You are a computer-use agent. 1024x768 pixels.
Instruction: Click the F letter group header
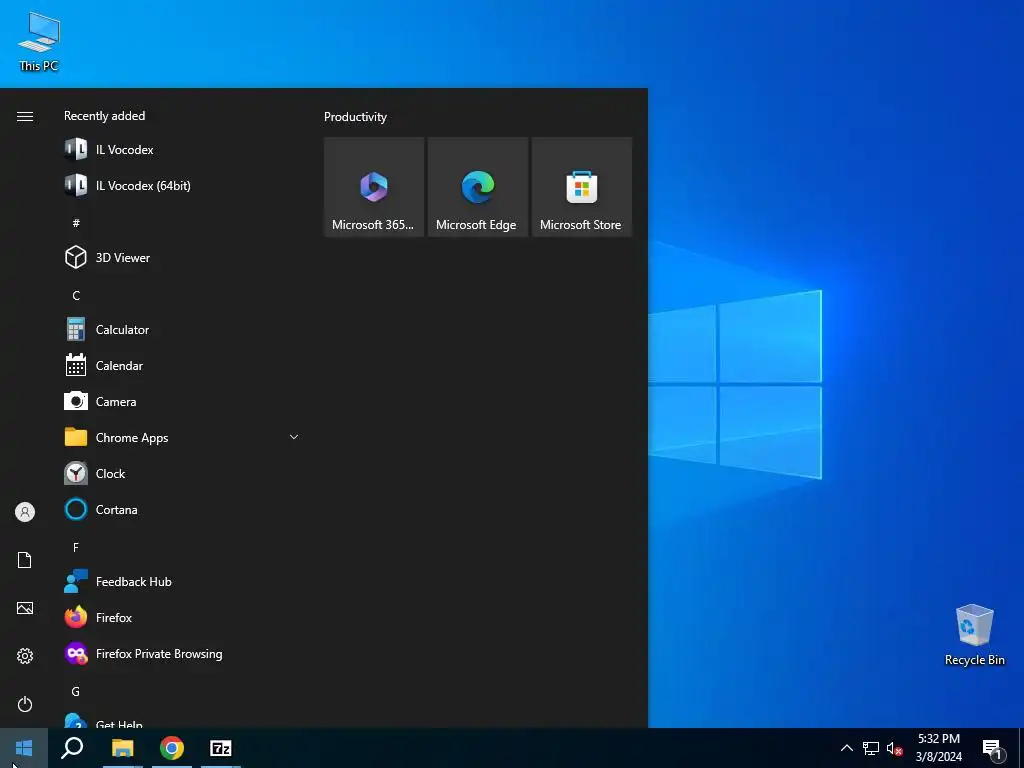pyautogui.click(x=76, y=547)
